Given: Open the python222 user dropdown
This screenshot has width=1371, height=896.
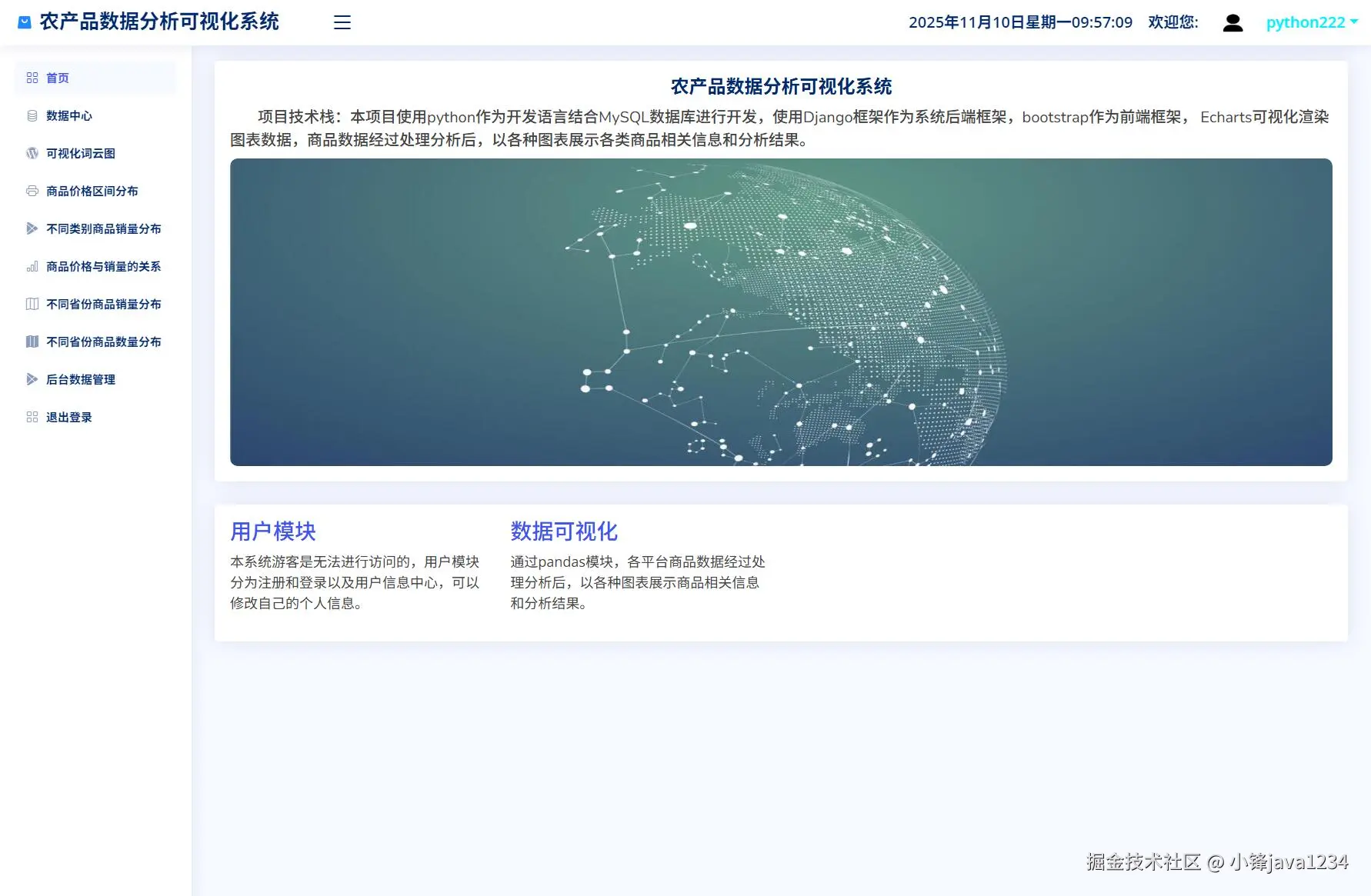Looking at the screenshot, I should click(1312, 22).
